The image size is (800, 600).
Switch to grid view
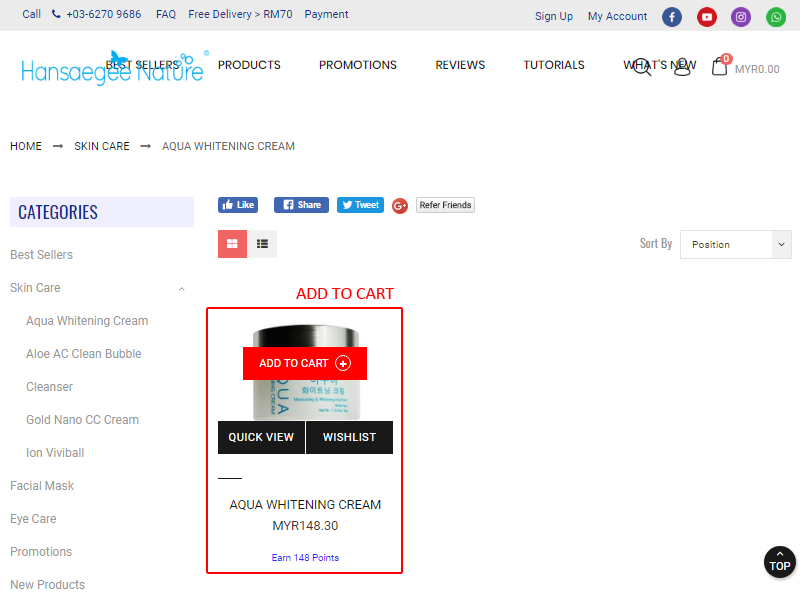[232, 244]
